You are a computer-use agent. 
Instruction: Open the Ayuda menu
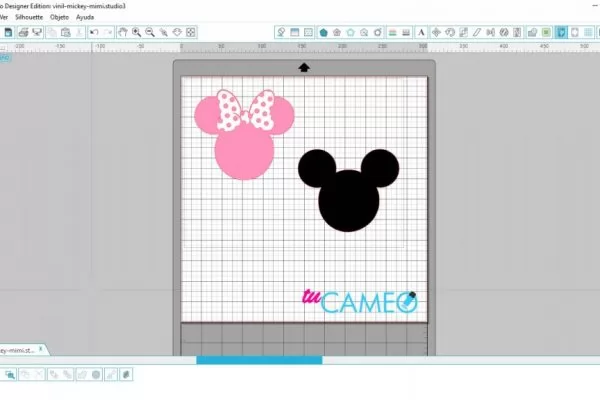85,17
